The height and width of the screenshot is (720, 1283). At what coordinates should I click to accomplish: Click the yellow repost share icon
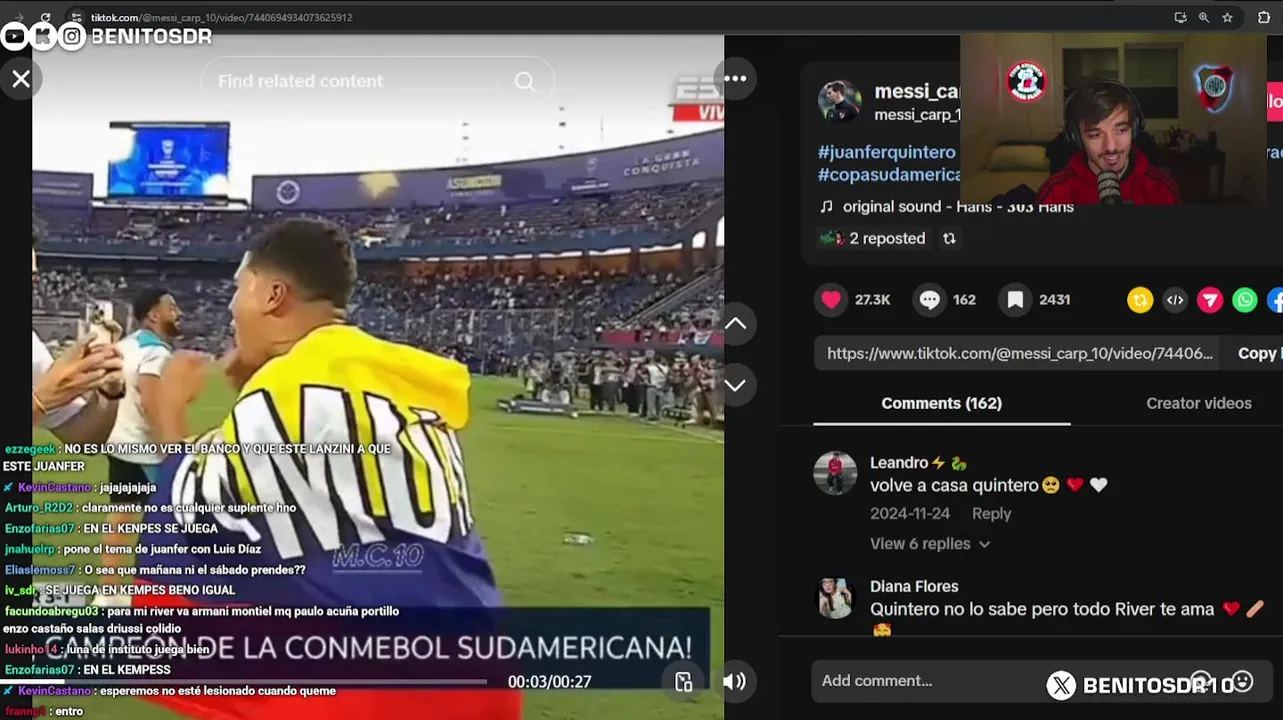point(1140,300)
